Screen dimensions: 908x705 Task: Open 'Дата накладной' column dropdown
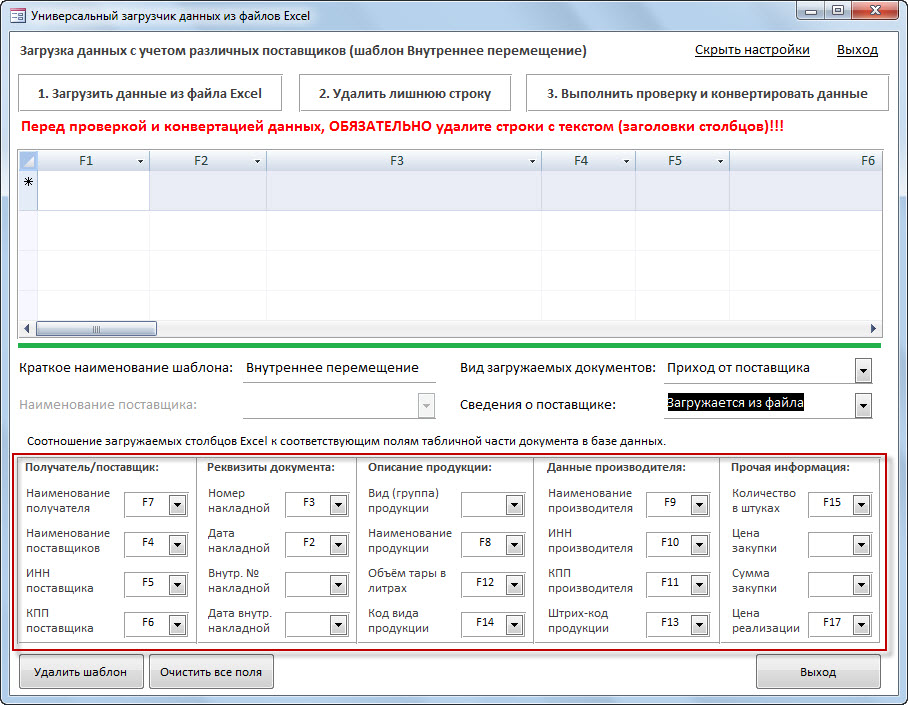click(338, 545)
